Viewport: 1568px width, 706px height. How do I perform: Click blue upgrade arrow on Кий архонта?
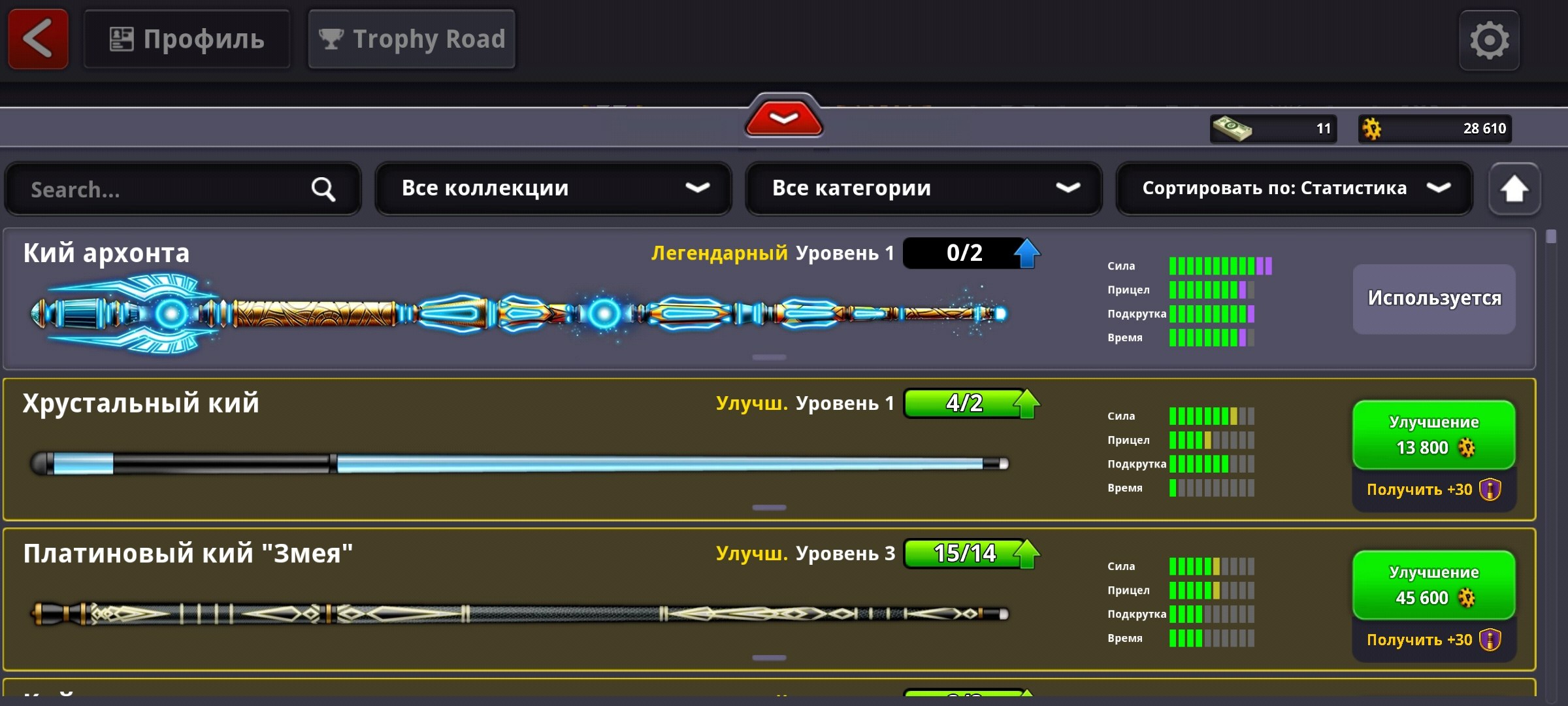pos(1026,253)
